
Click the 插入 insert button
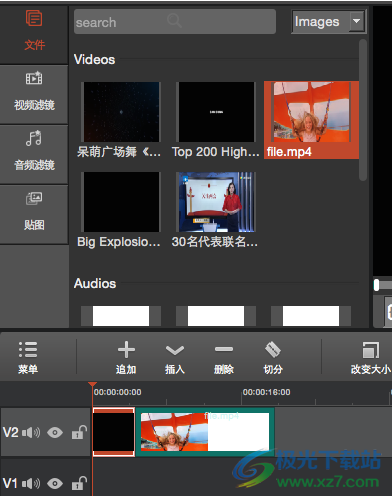[175, 357]
